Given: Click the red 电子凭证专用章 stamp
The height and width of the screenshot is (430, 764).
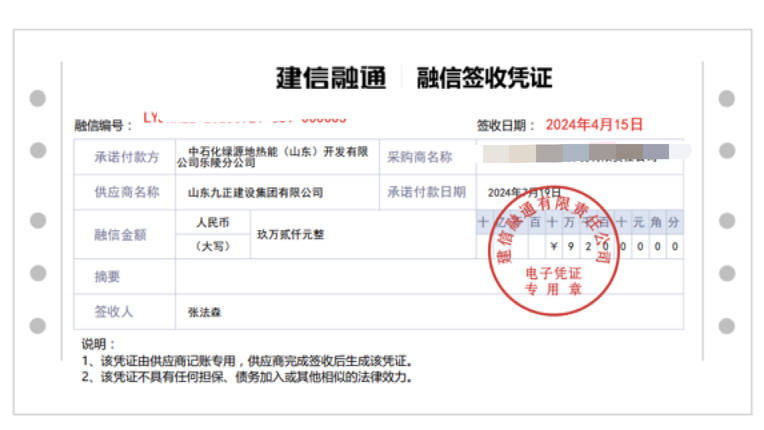Looking at the screenshot, I should click(x=554, y=250).
